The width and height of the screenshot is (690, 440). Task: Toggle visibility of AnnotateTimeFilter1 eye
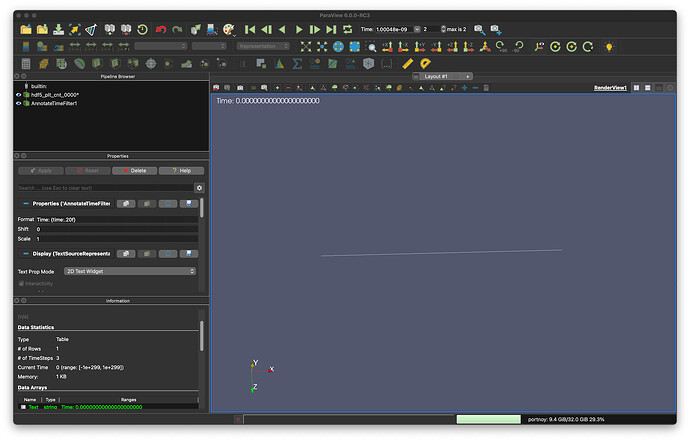[x=18, y=103]
